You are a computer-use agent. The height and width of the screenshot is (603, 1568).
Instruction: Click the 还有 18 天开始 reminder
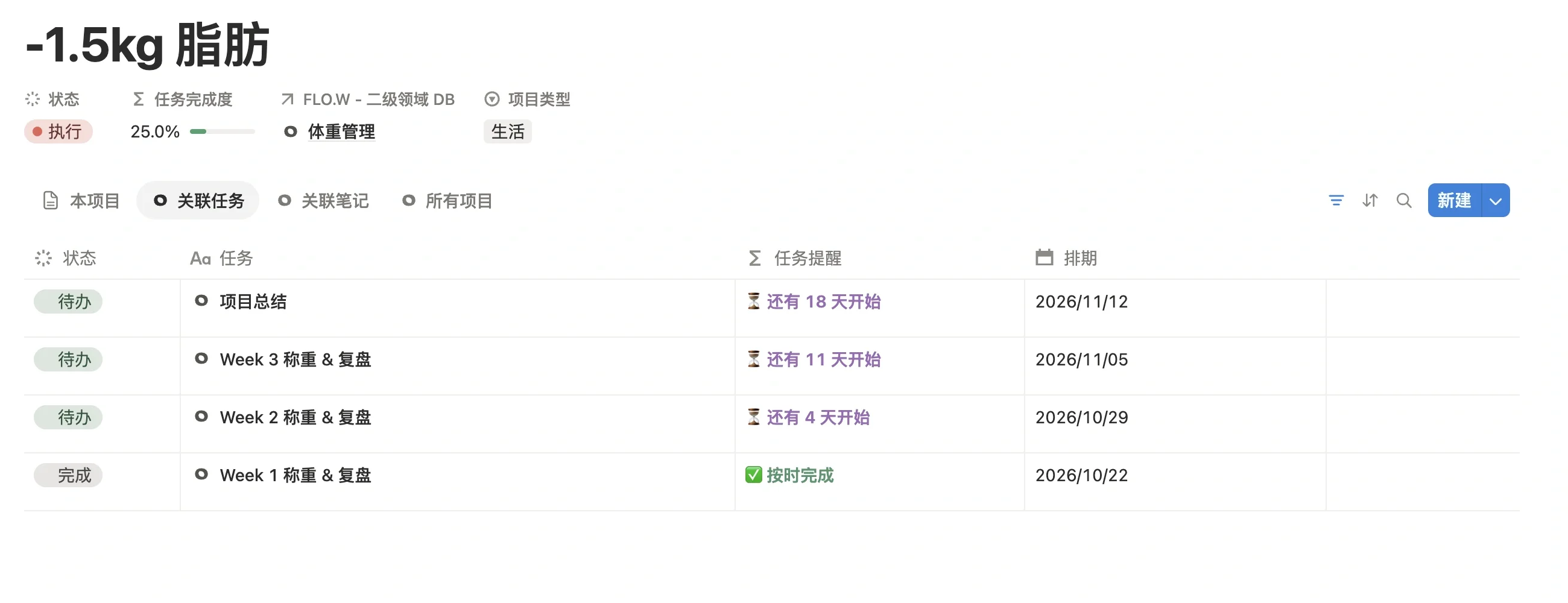point(823,301)
